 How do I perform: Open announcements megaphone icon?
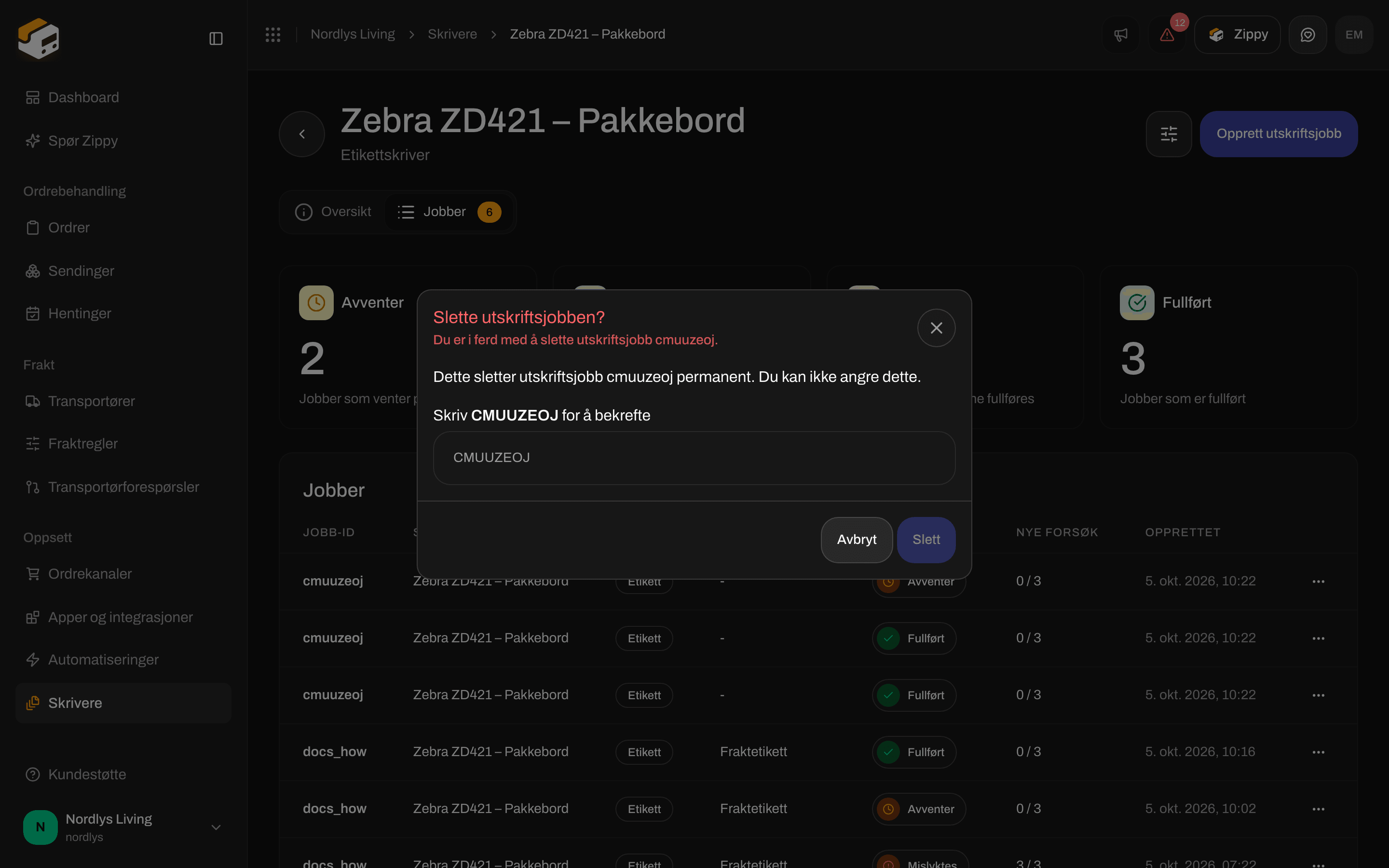click(1120, 34)
